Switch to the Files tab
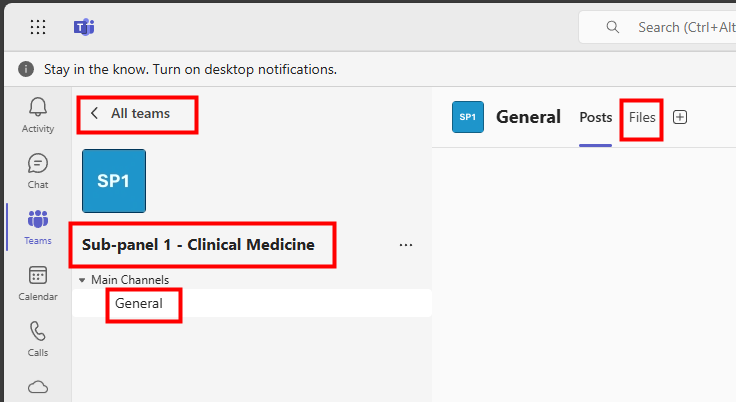Image resolution: width=736 pixels, height=402 pixels. [x=642, y=117]
